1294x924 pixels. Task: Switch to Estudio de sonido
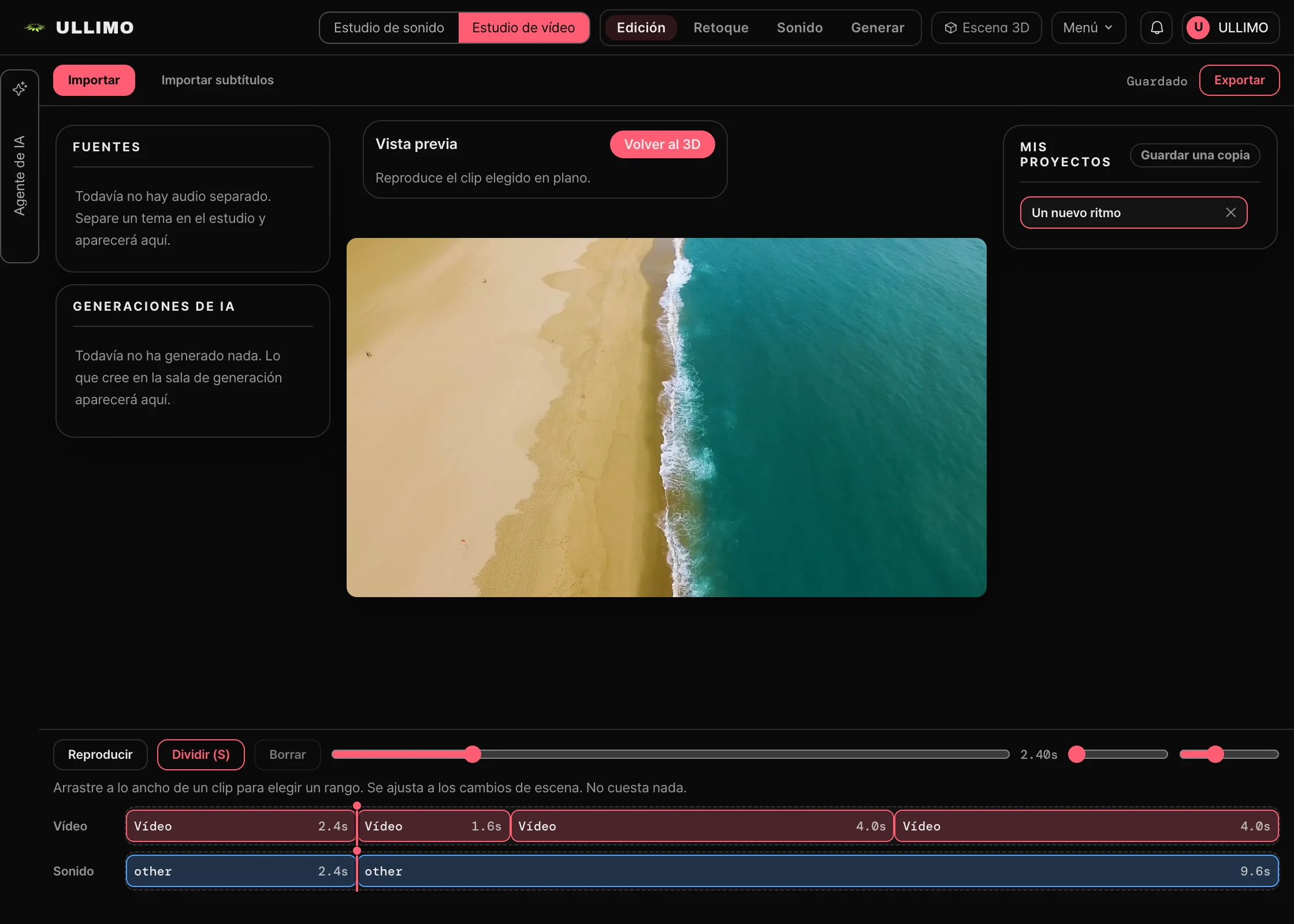point(389,28)
